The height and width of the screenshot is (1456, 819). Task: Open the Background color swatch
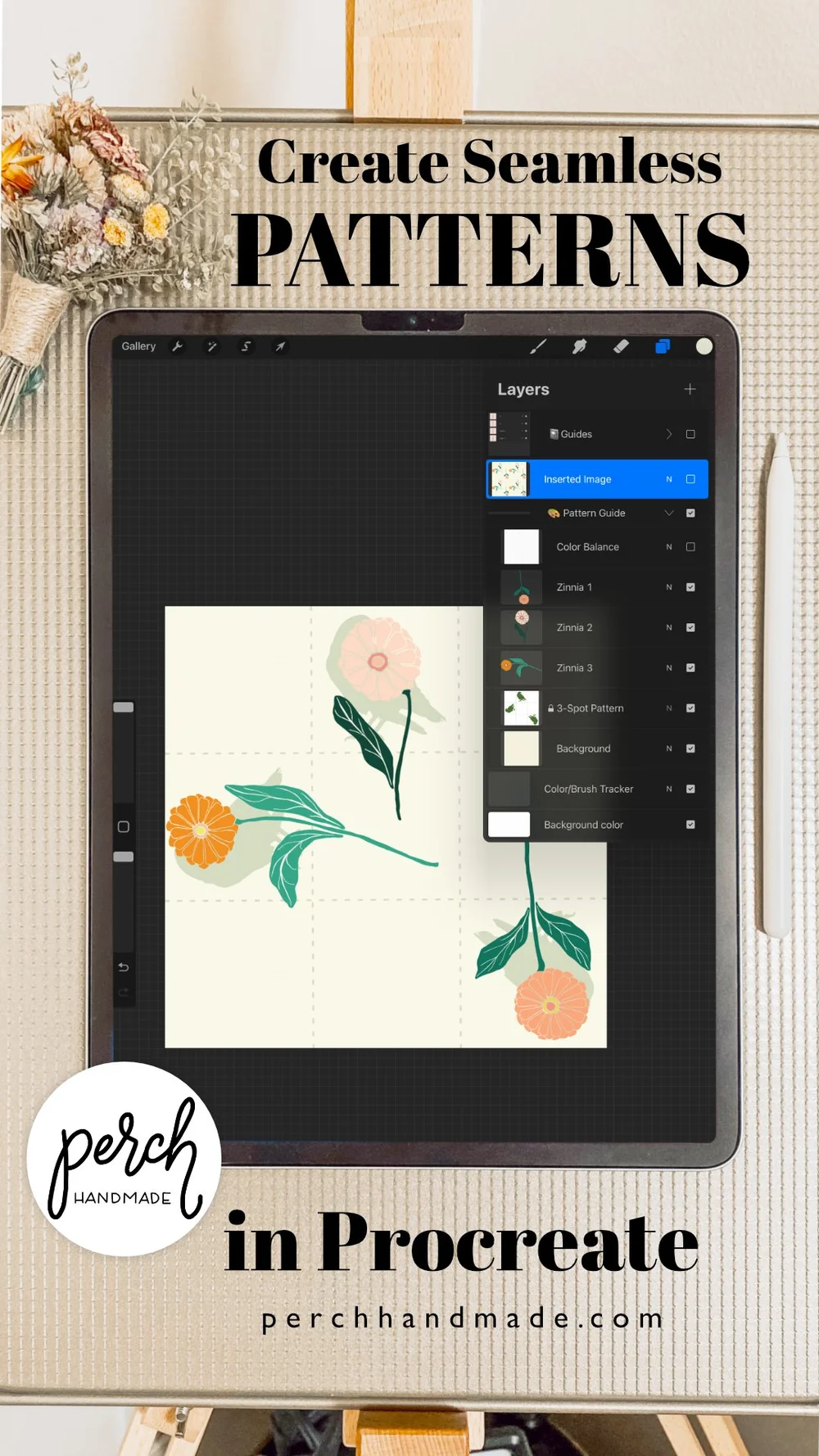tap(509, 825)
